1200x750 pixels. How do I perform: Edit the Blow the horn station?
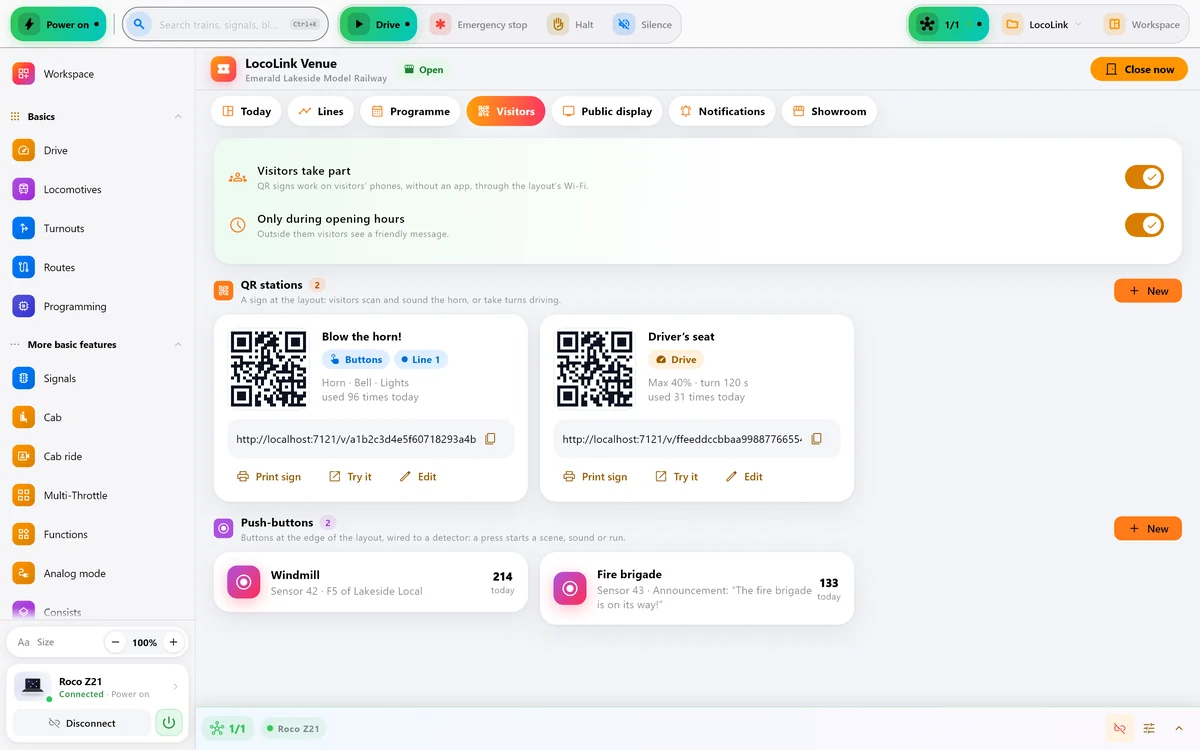[x=418, y=477]
